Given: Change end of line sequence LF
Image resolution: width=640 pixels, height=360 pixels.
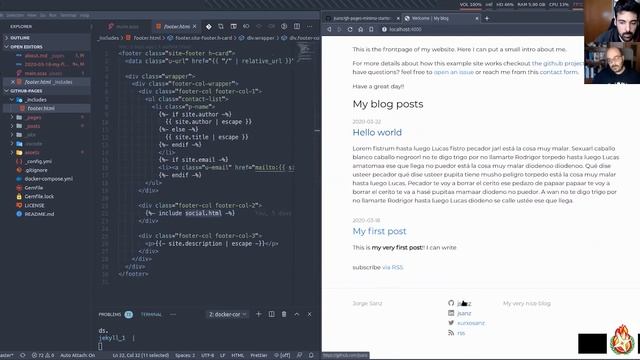Looking at the screenshot, I should 222,356.
